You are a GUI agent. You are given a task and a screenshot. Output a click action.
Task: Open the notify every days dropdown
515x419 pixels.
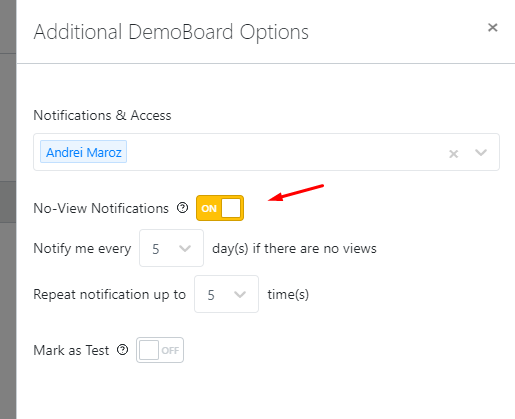click(171, 248)
